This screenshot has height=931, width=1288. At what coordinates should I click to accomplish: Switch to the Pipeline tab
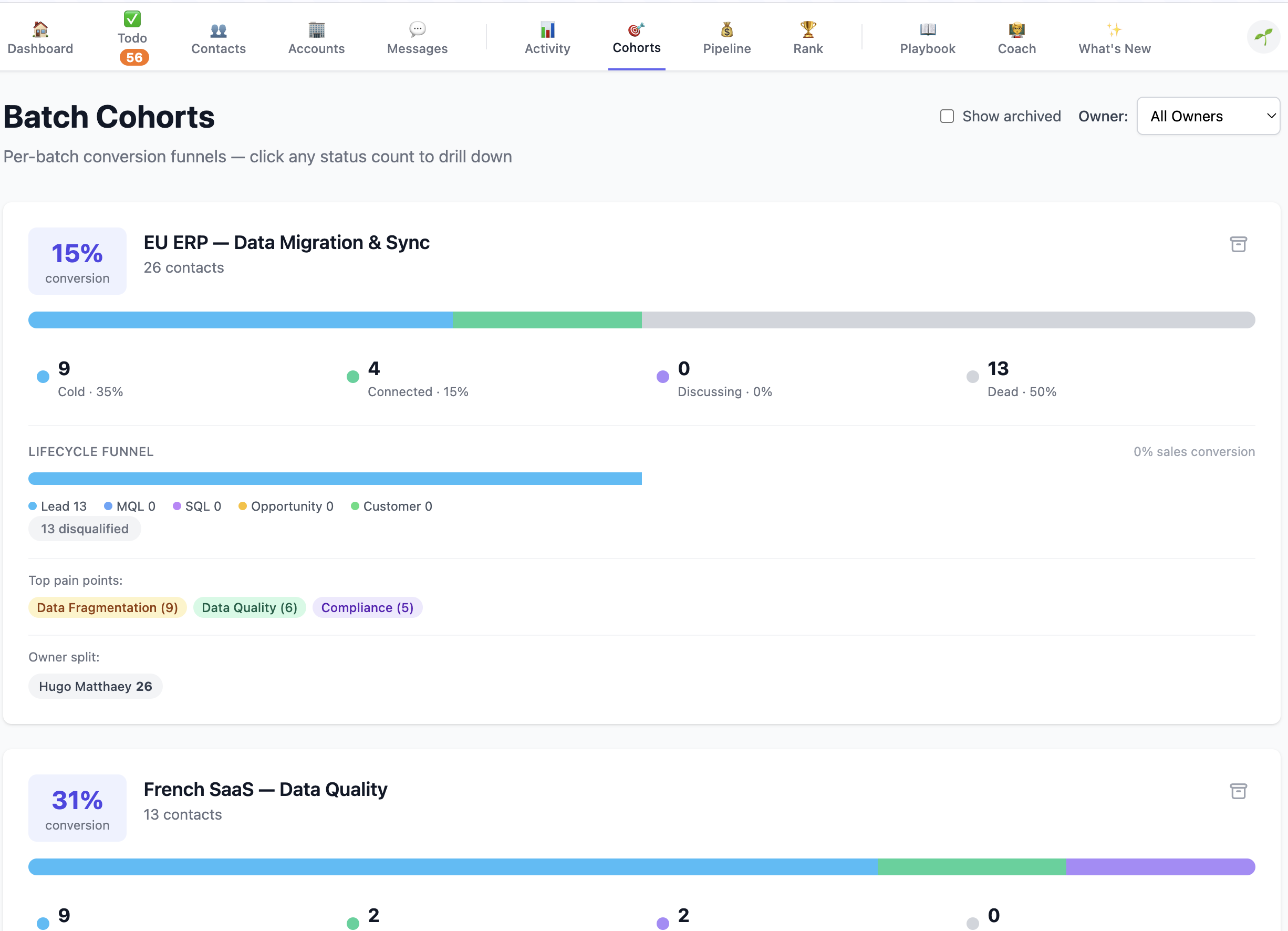727,37
